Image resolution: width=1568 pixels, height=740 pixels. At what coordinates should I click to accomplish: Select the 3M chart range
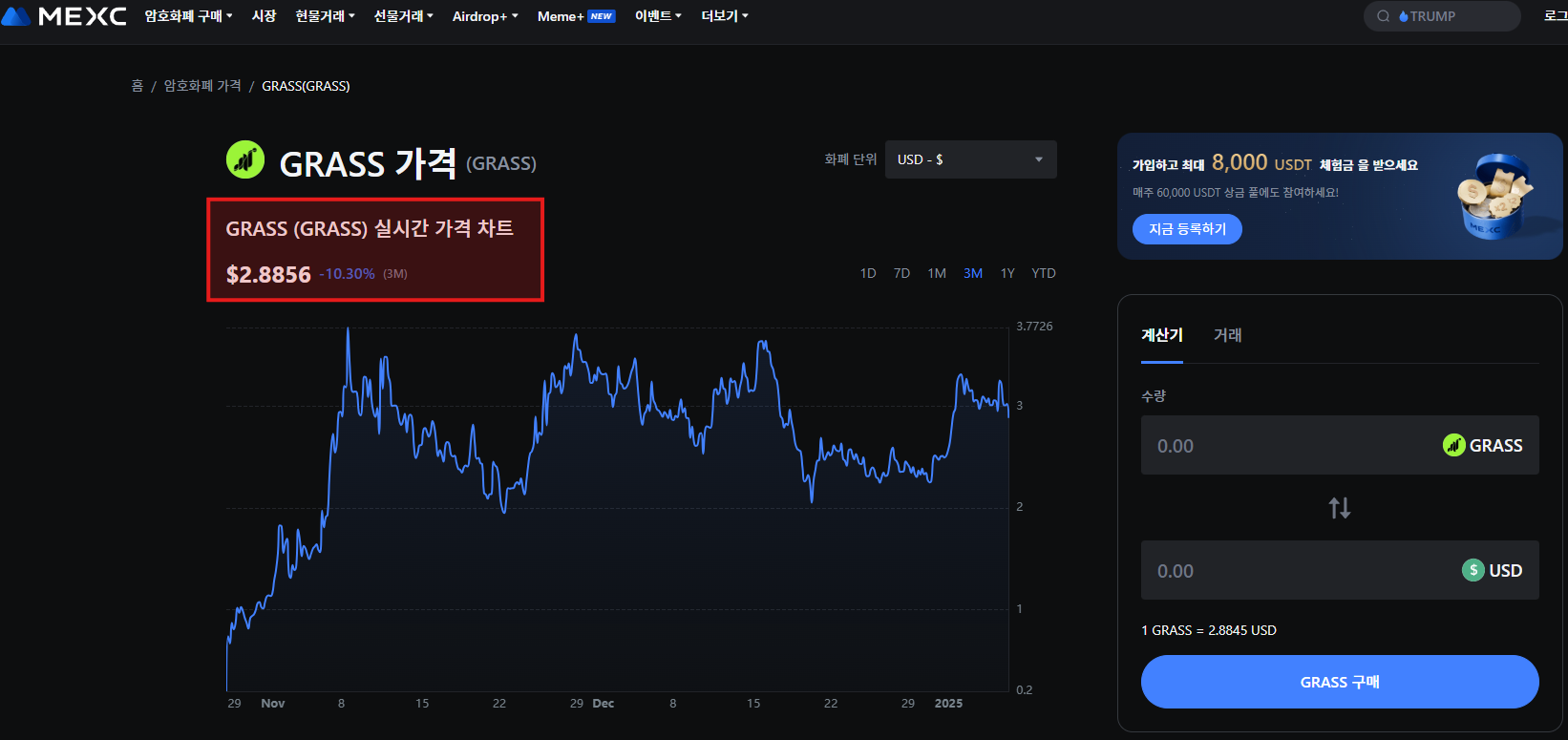pyautogui.click(x=973, y=273)
